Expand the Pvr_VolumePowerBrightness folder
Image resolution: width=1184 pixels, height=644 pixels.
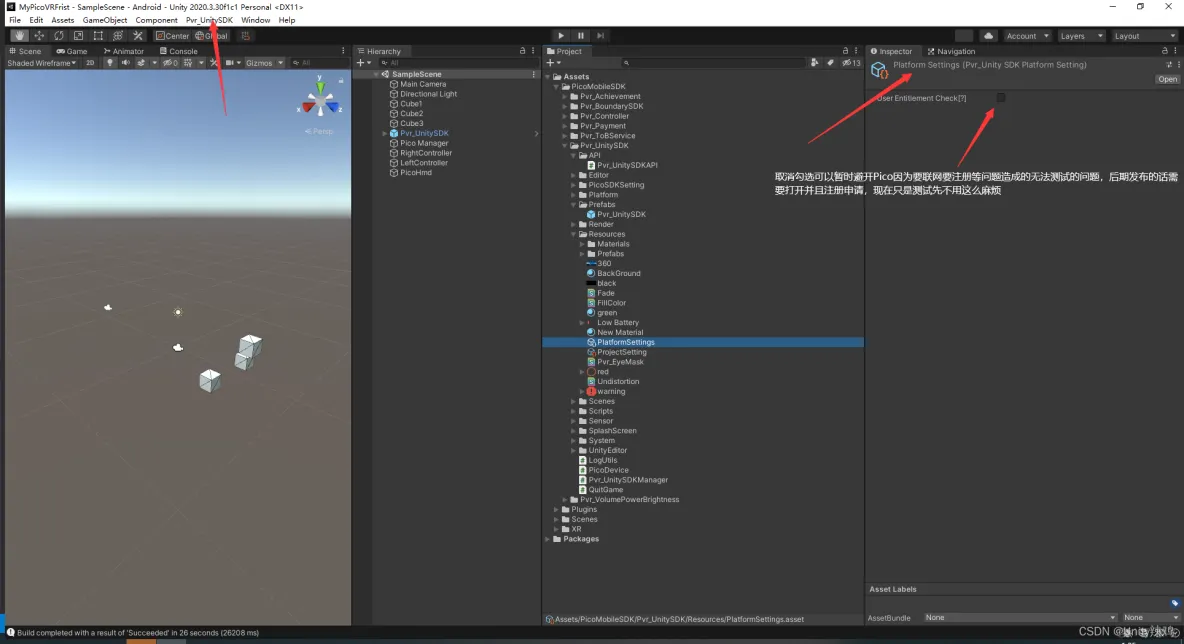(565, 500)
